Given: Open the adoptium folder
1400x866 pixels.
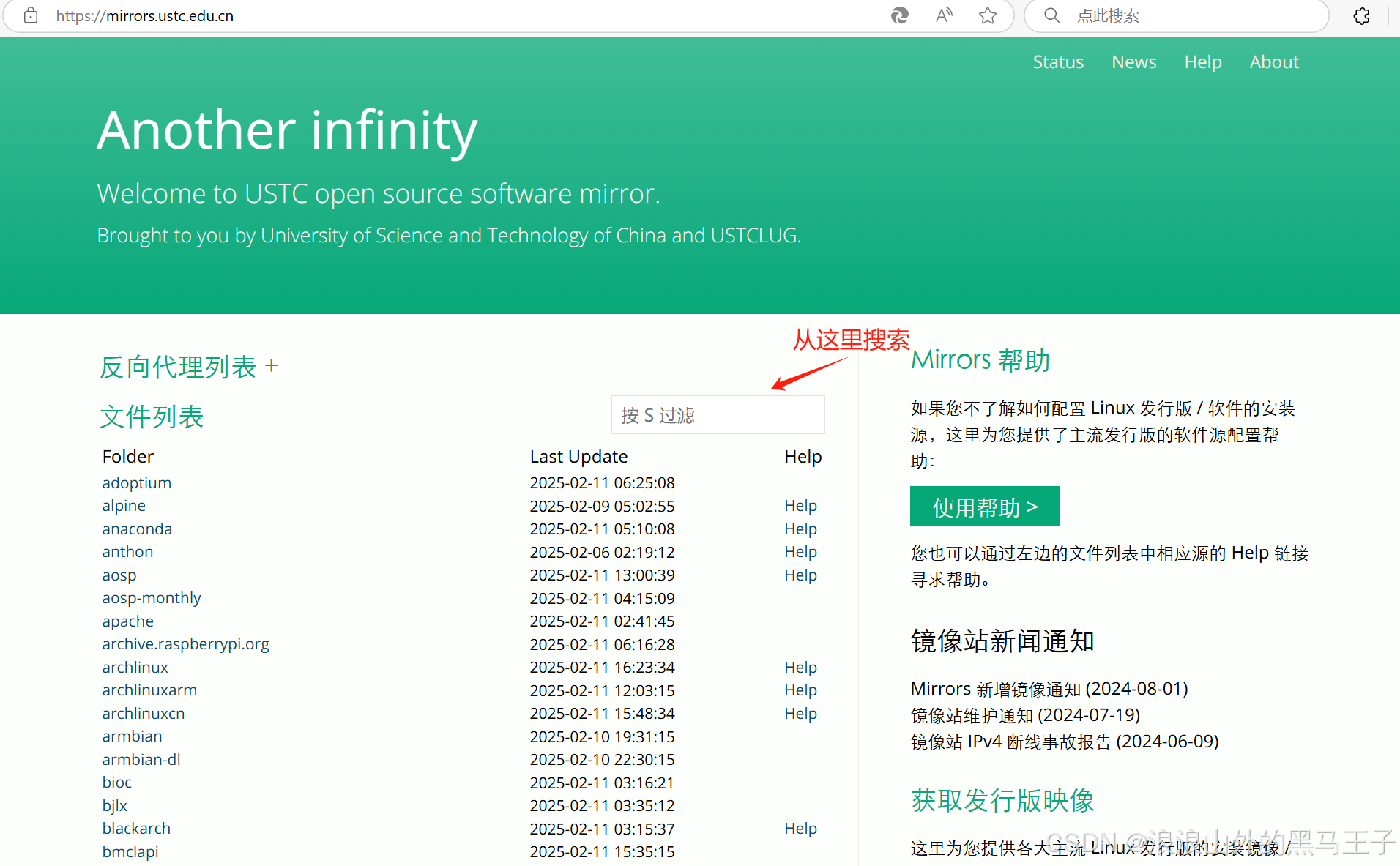Looking at the screenshot, I should click(x=137, y=483).
